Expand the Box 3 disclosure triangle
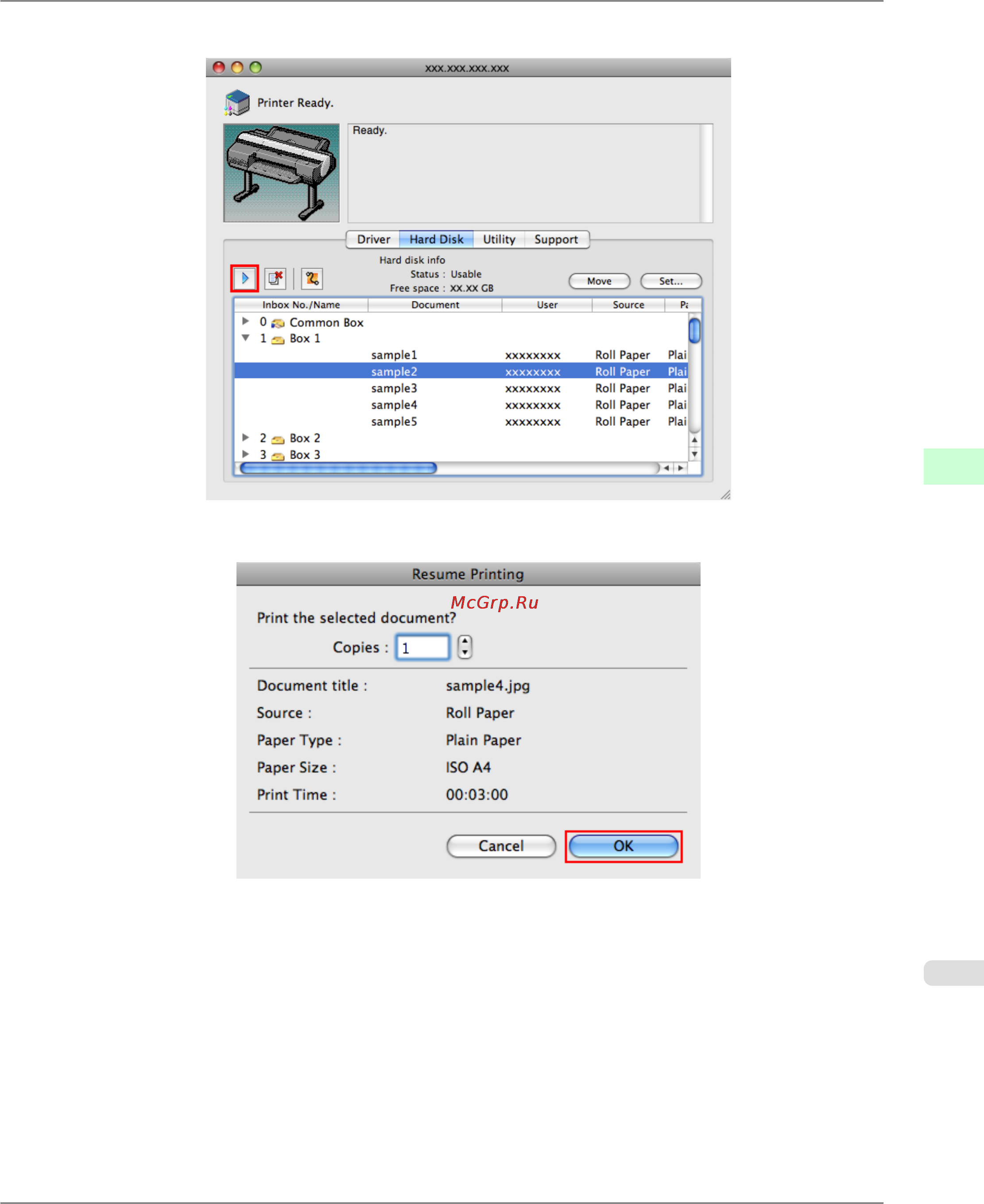 245,454
